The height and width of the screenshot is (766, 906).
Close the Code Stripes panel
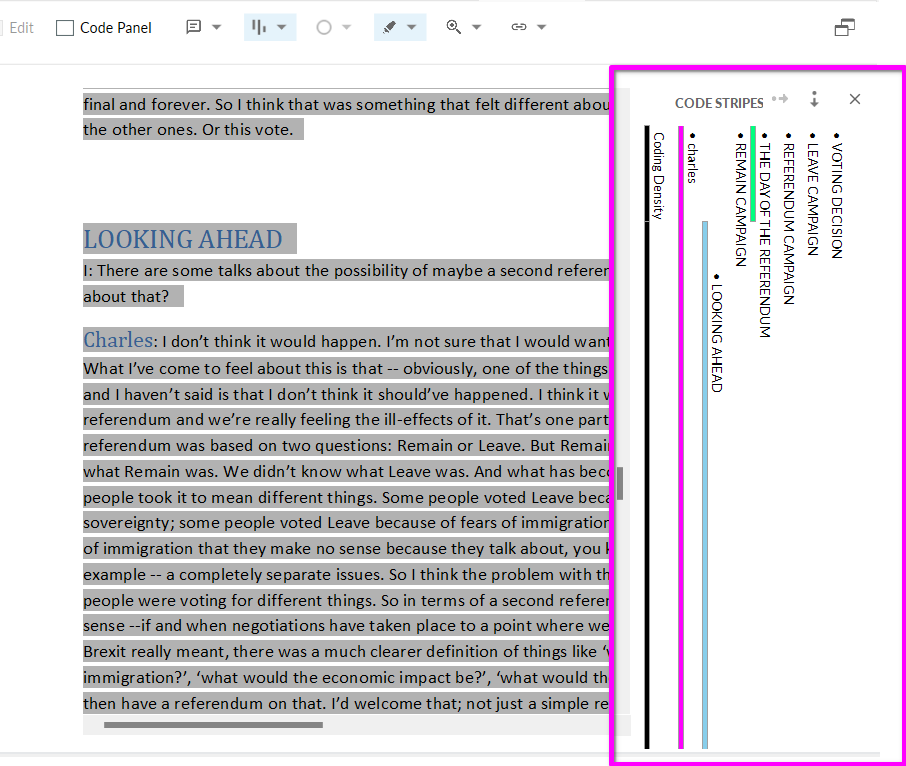click(854, 99)
